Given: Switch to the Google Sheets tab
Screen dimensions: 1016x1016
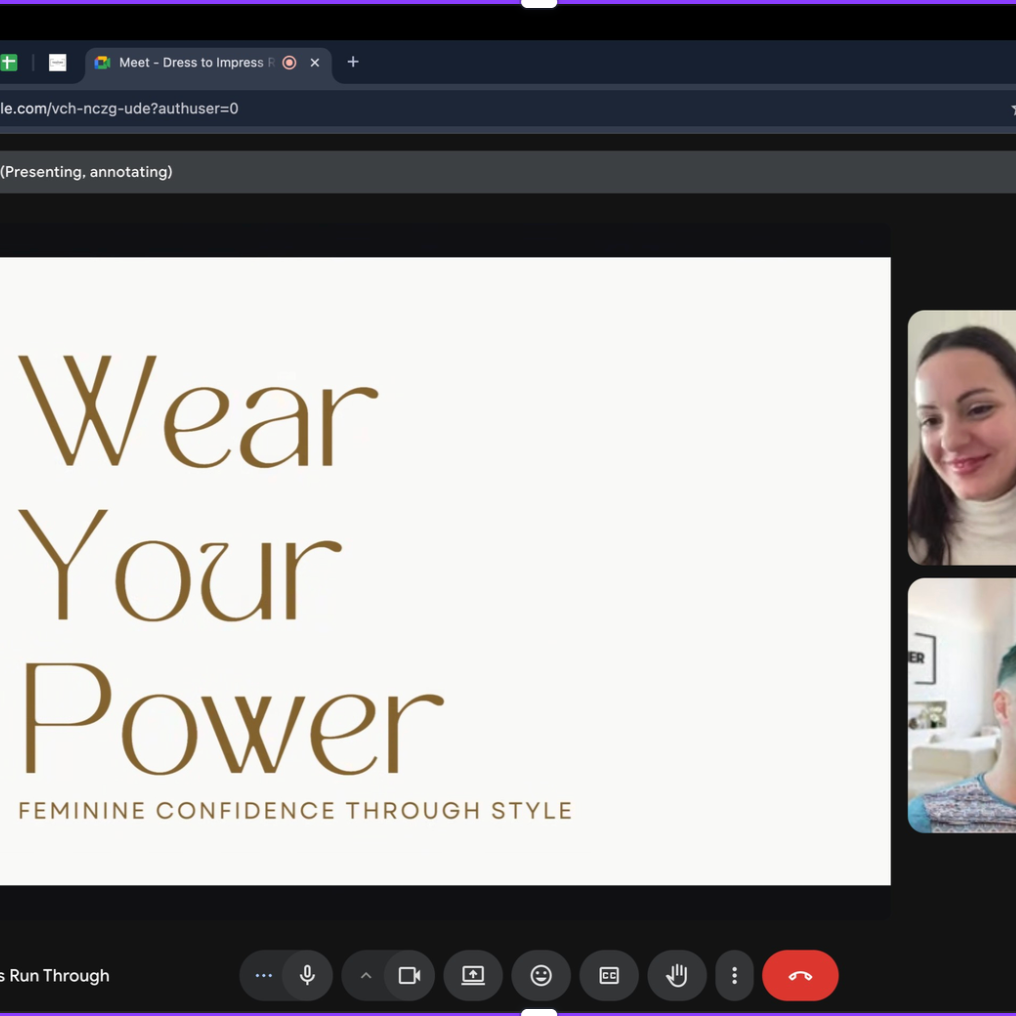Looking at the screenshot, I should (x=9, y=62).
